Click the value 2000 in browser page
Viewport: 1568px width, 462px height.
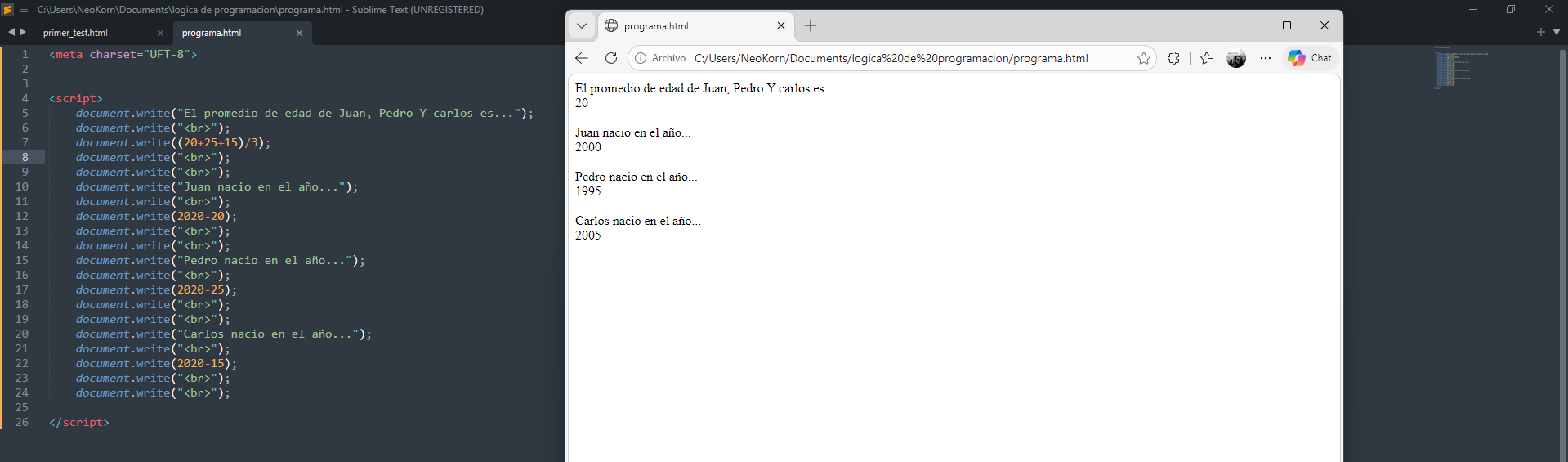pyautogui.click(x=588, y=147)
